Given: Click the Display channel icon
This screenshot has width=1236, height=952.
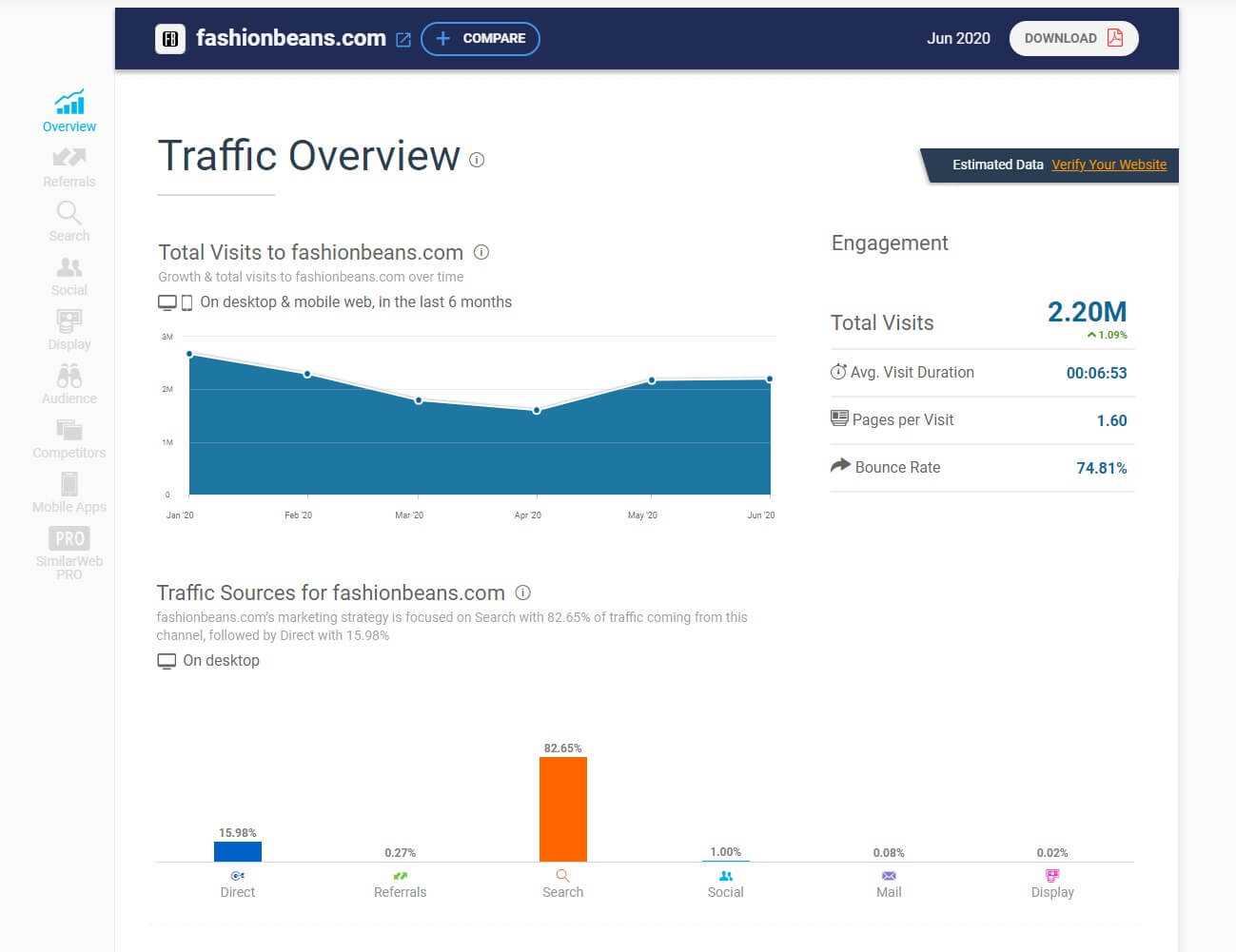Looking at the screenshot, I should (x=1052, y=875).
